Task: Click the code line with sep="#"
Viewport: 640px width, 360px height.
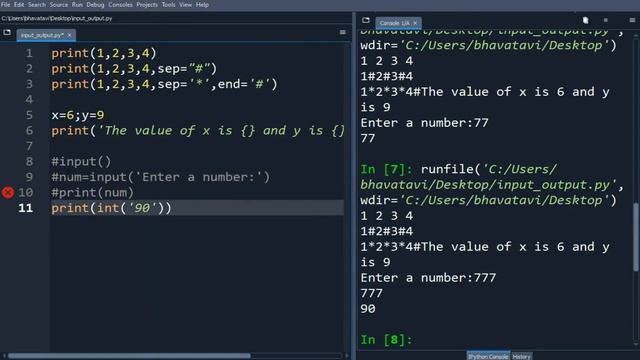Action: point(134,69)
